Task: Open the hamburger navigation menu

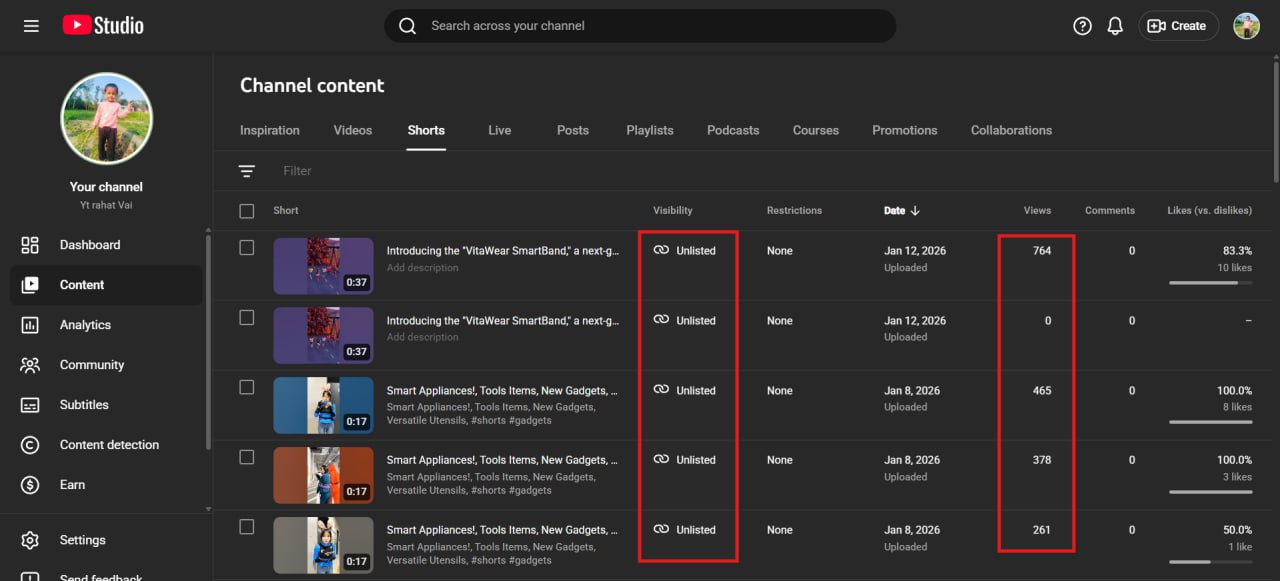Action: click(31, 26)
